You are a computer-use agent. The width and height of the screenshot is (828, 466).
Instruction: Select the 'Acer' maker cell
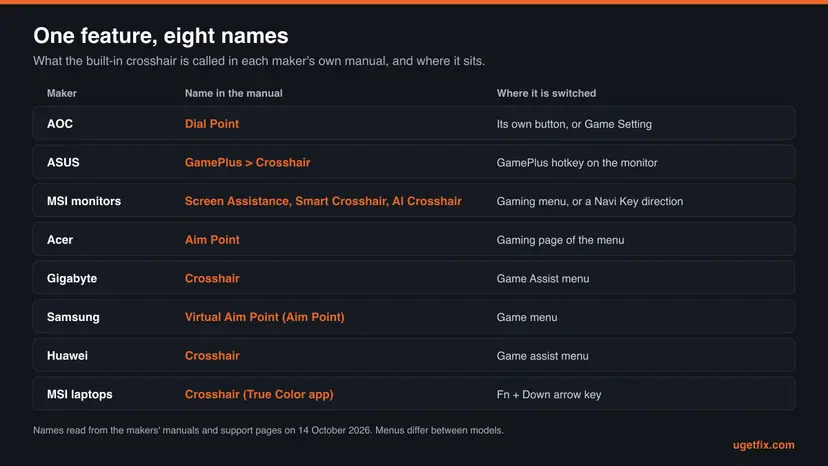[60, 239]
